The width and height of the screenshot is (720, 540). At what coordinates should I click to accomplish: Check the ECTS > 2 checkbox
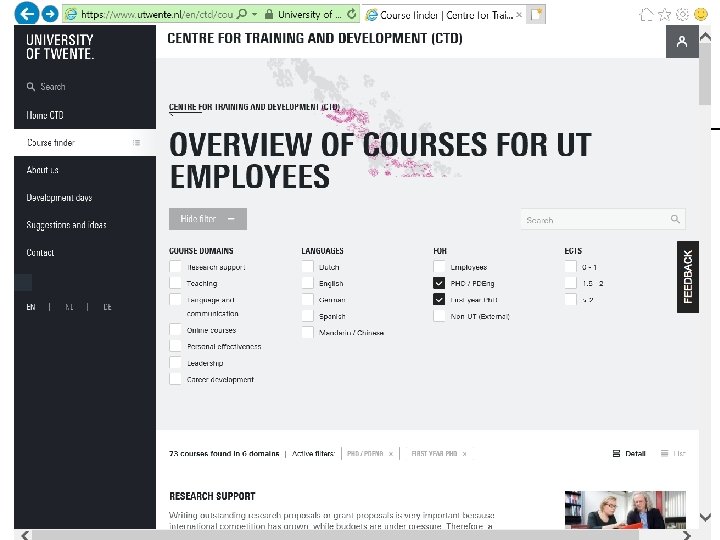pyautogui.click(x=571, y=300)
